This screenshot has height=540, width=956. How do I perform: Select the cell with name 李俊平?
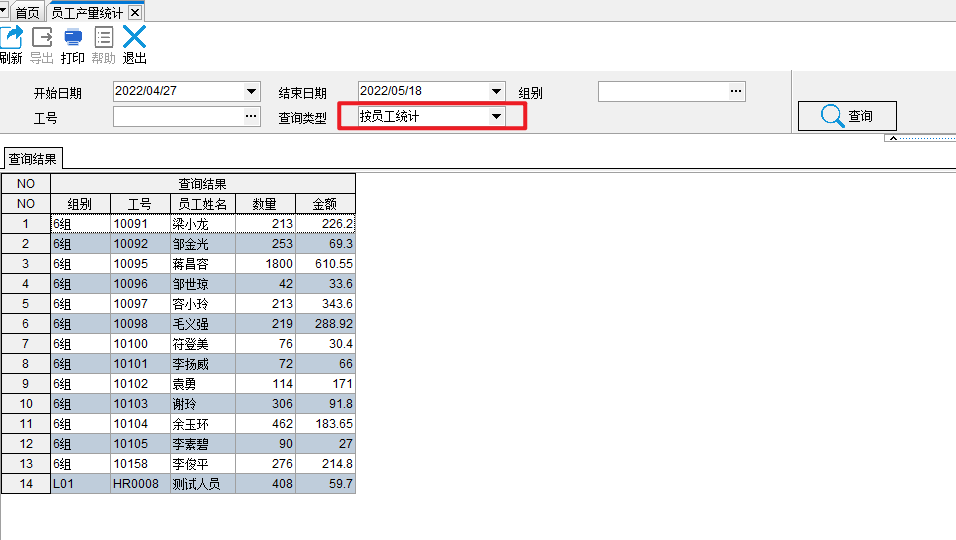pyautogui.click(x=202, y=464)
